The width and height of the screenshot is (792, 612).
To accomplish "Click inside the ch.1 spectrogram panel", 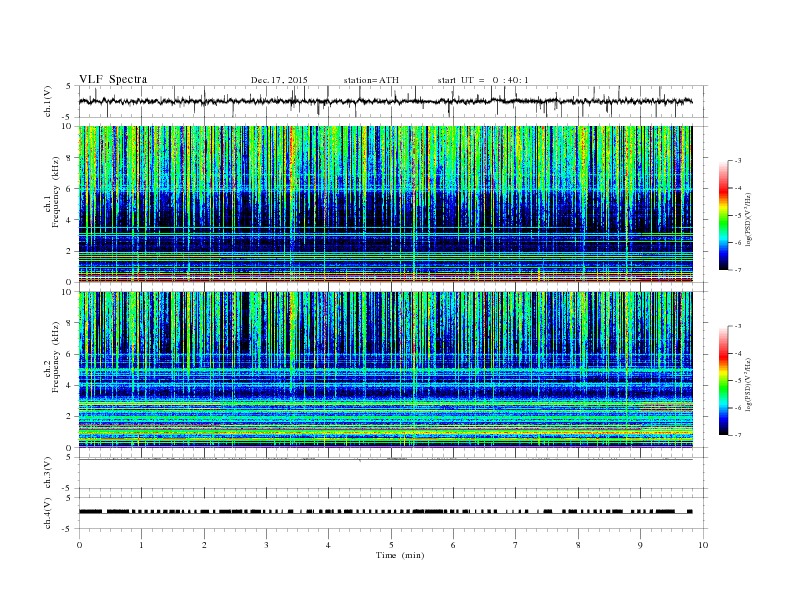I will tap(386, 204).
